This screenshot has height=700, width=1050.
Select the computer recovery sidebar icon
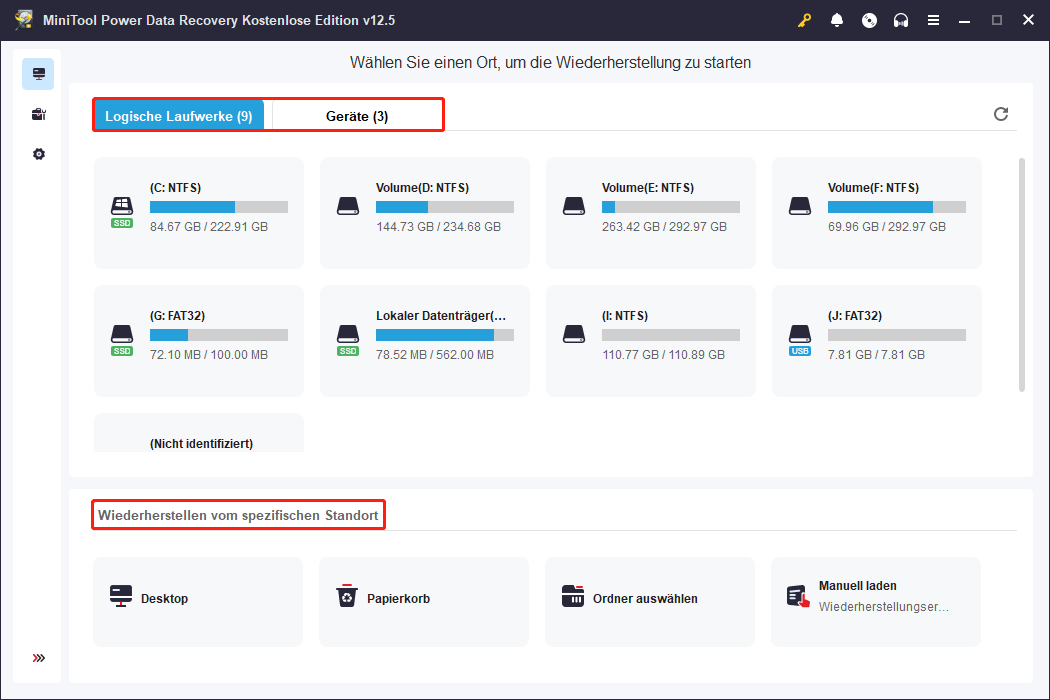pos(38,74)
